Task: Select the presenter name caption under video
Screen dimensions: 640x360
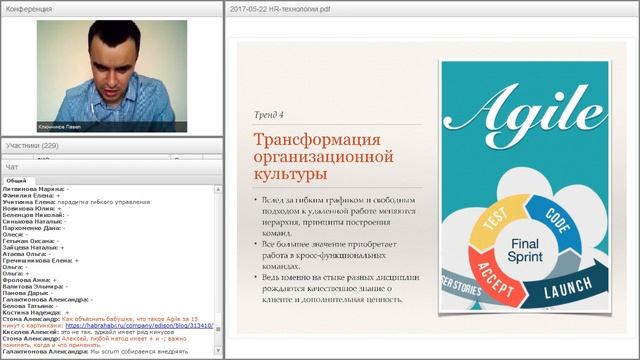Action: [60, 127]
